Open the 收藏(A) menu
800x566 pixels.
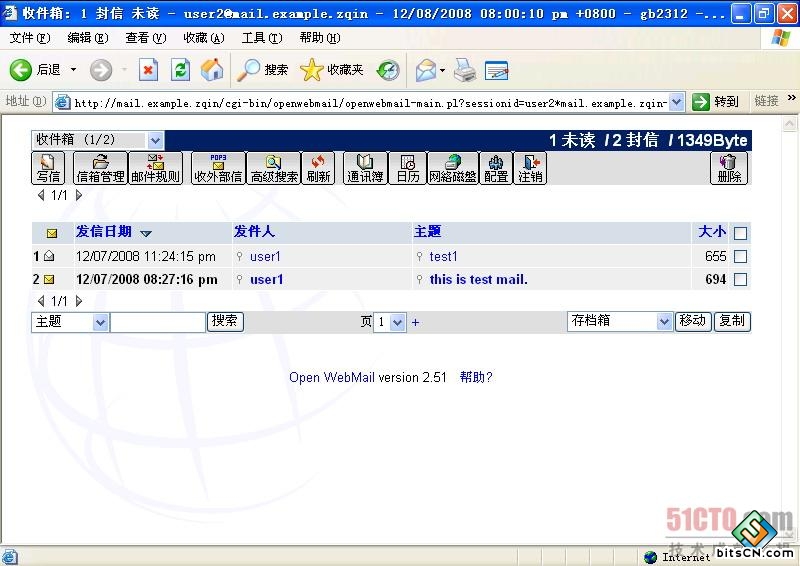pyautogui.click(x=204, y=38)
